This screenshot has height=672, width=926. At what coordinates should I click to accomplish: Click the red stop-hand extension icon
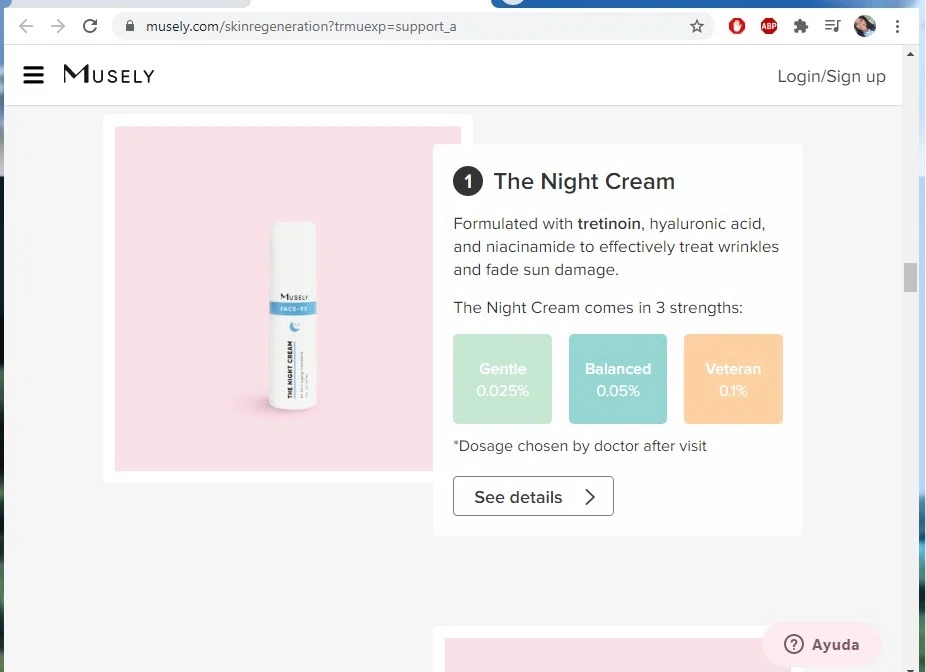coord(737,27)
